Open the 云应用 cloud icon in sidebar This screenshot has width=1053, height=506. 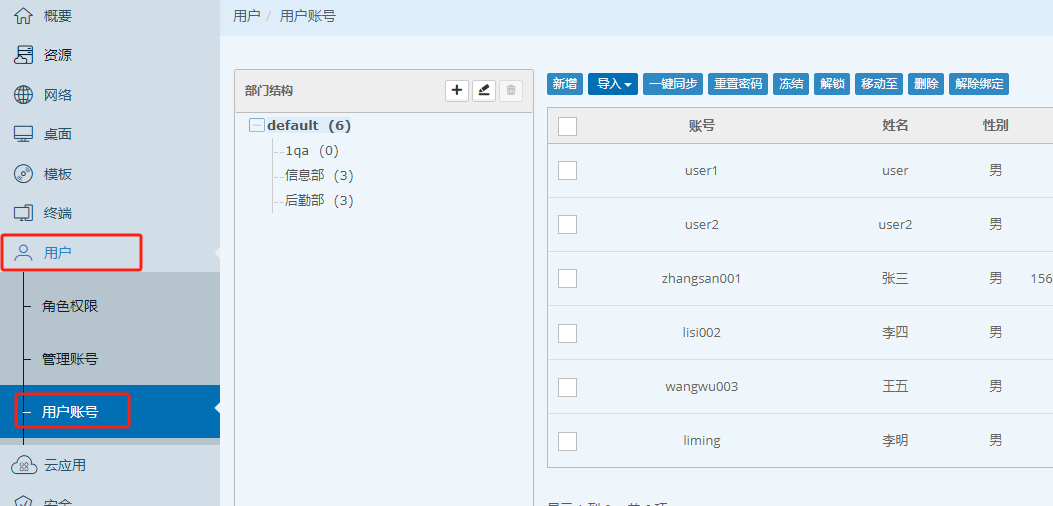pos(23,465)
